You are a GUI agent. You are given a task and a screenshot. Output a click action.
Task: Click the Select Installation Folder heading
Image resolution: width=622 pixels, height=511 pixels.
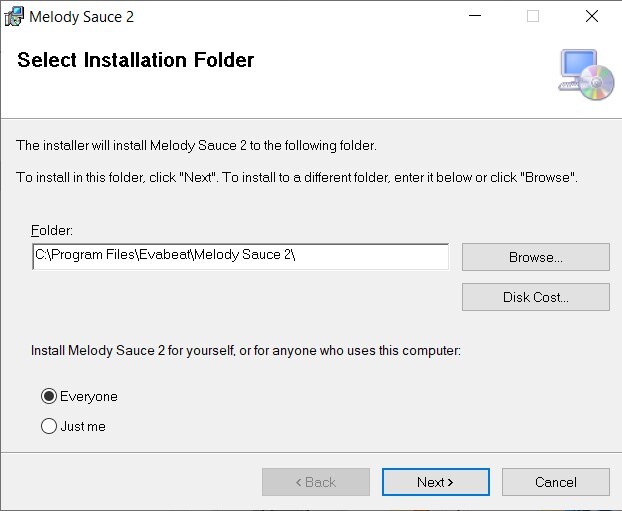point(136,60)
